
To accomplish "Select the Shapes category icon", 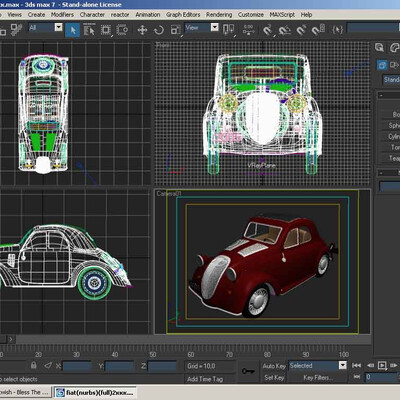I will [x=395, y=65].
